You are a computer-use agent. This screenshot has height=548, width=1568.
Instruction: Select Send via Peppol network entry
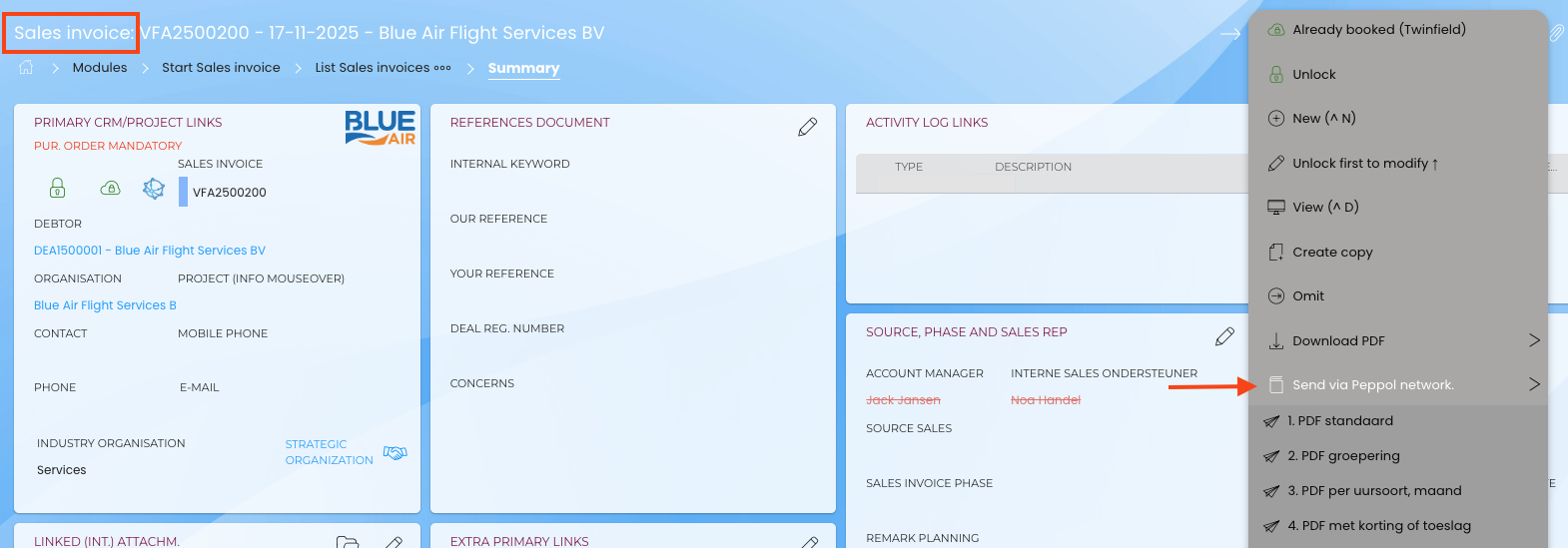pyautogui.click(x=1398, y=384)
